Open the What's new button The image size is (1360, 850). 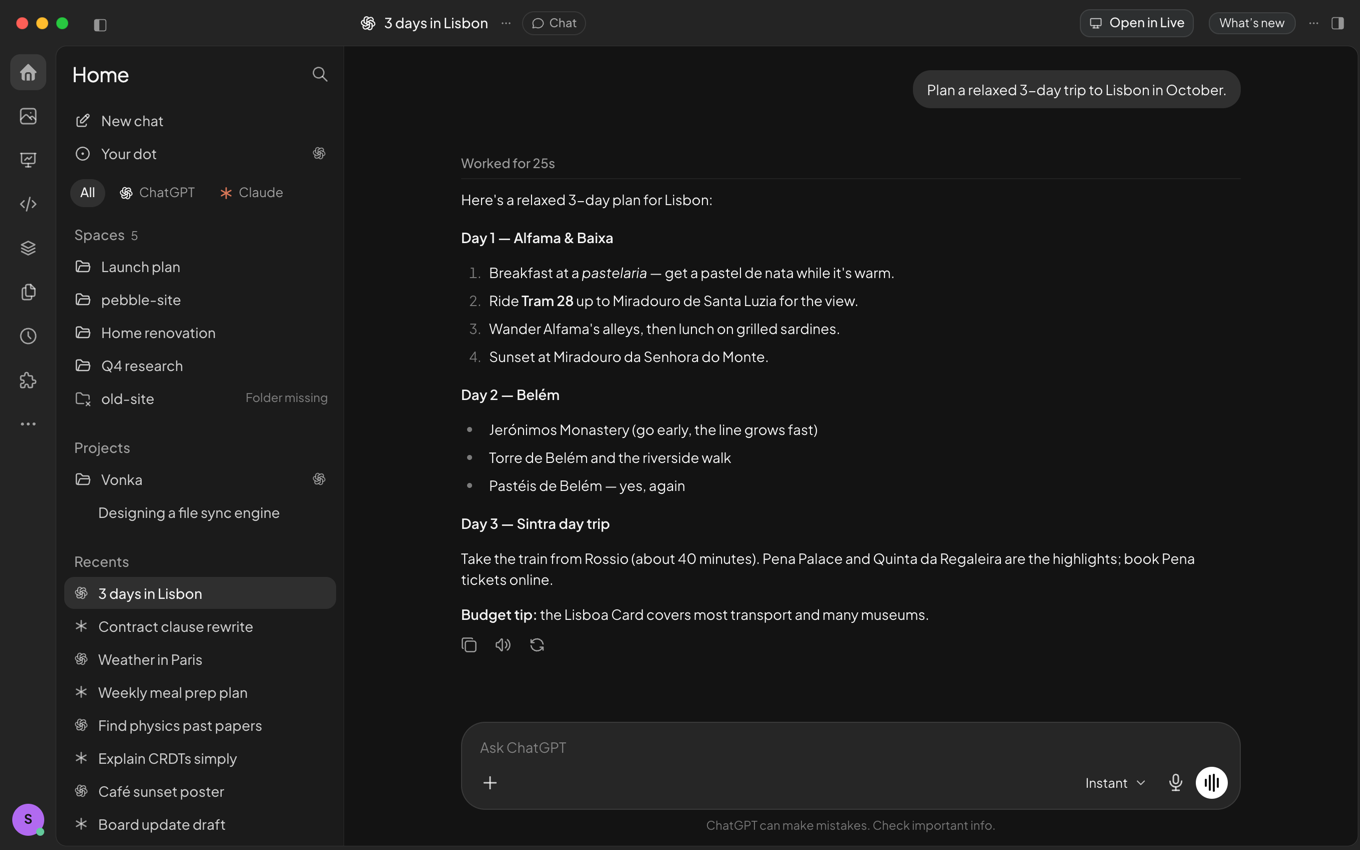[1252, 23]
